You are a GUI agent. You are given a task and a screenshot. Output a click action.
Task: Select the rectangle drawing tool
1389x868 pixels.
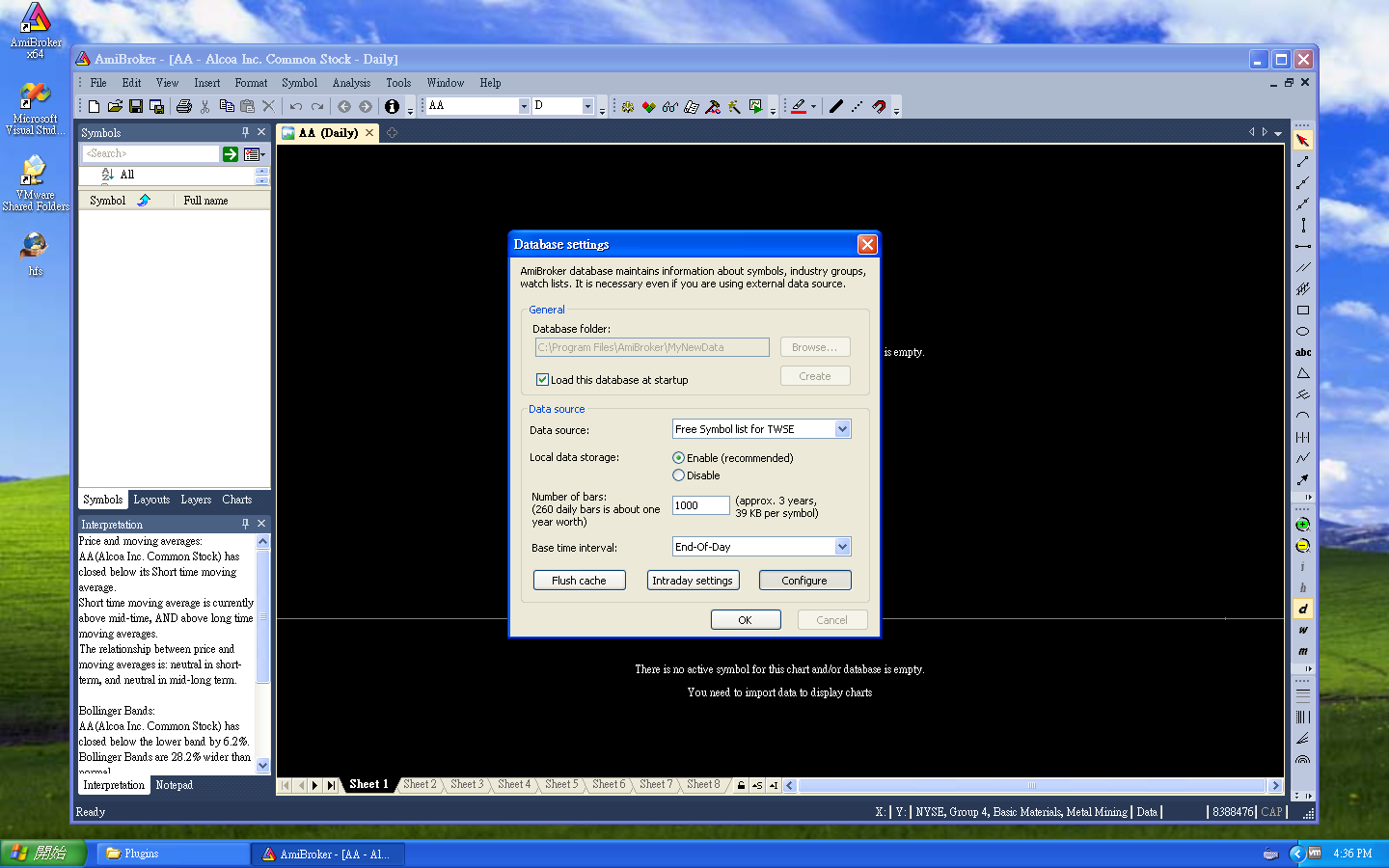pyautogui.click(x=1303, y=311)
